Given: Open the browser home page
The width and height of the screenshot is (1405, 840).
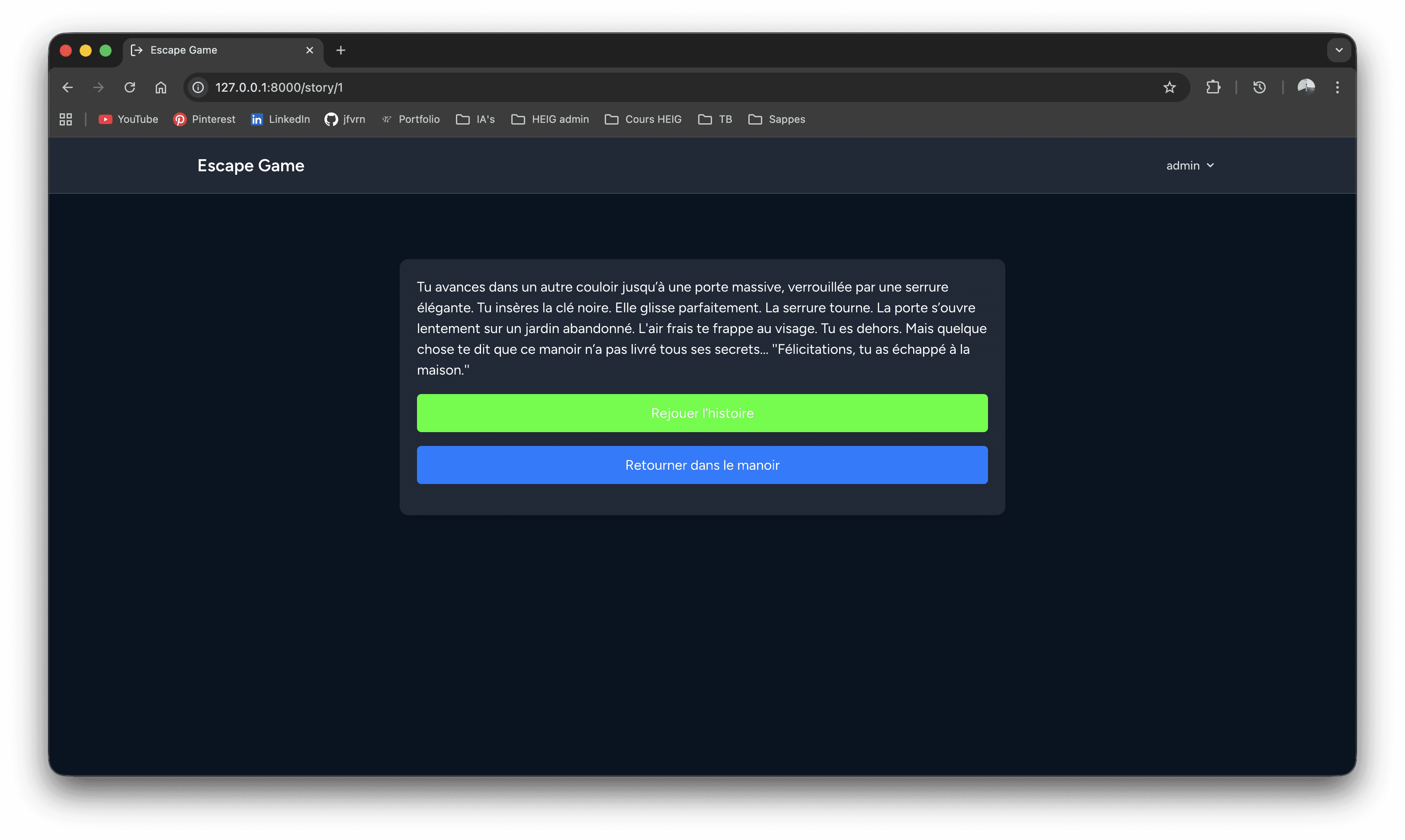Looking at the screenshot, I should [x=161, y=87].
